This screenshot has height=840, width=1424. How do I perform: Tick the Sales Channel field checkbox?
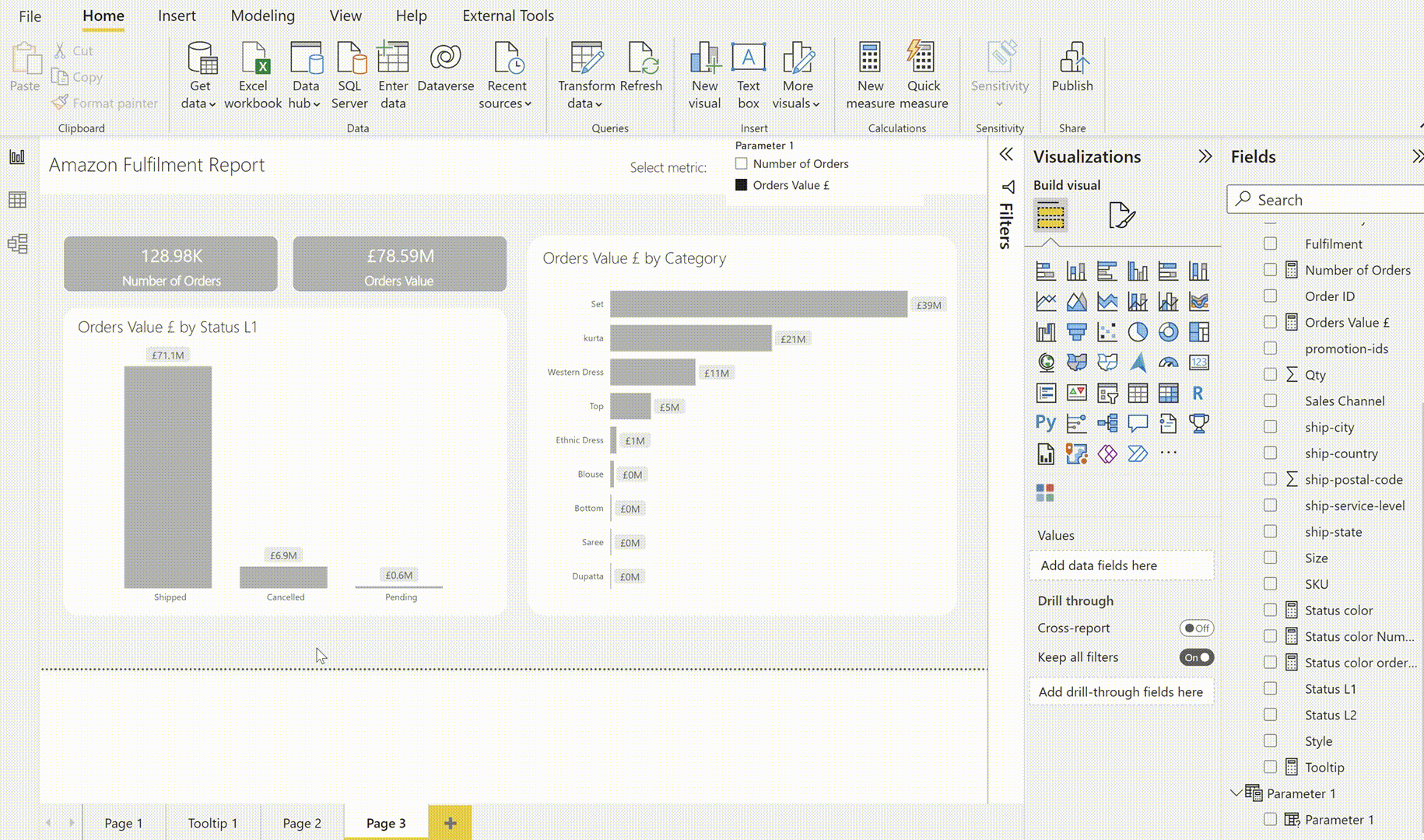click(1270, 401)
